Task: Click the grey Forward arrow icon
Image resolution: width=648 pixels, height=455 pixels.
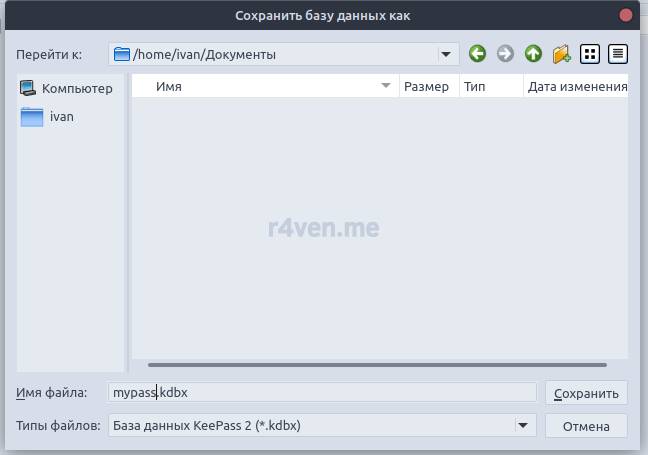Action: coord(505,54)
